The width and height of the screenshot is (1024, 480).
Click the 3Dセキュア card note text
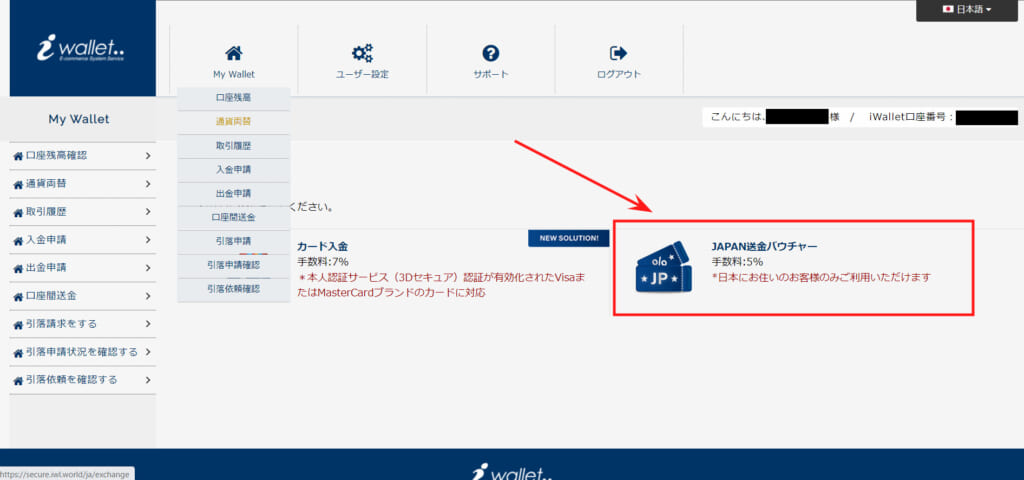coord(441,285)
